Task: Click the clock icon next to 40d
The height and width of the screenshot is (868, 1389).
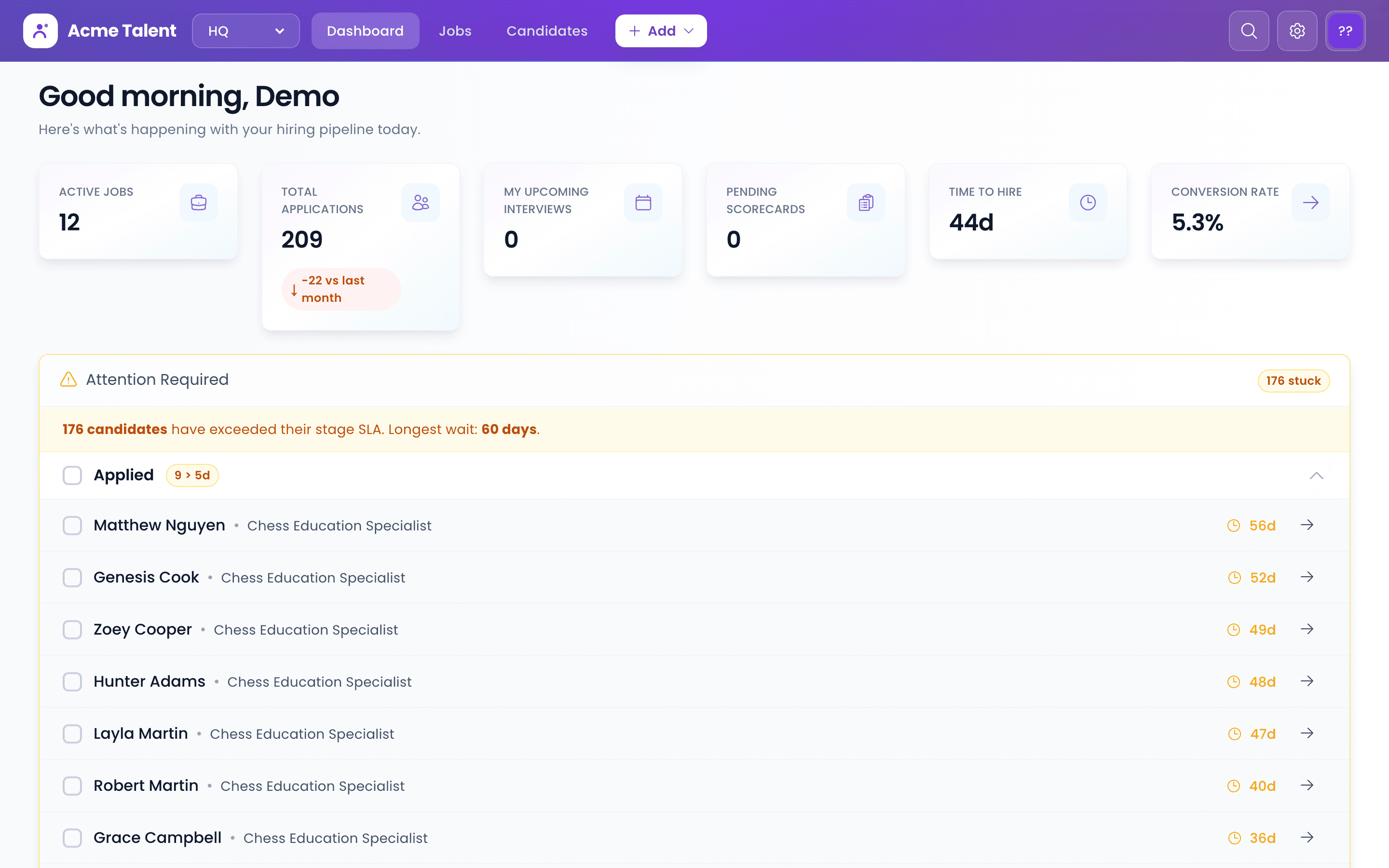Action: pos(1233,786)
